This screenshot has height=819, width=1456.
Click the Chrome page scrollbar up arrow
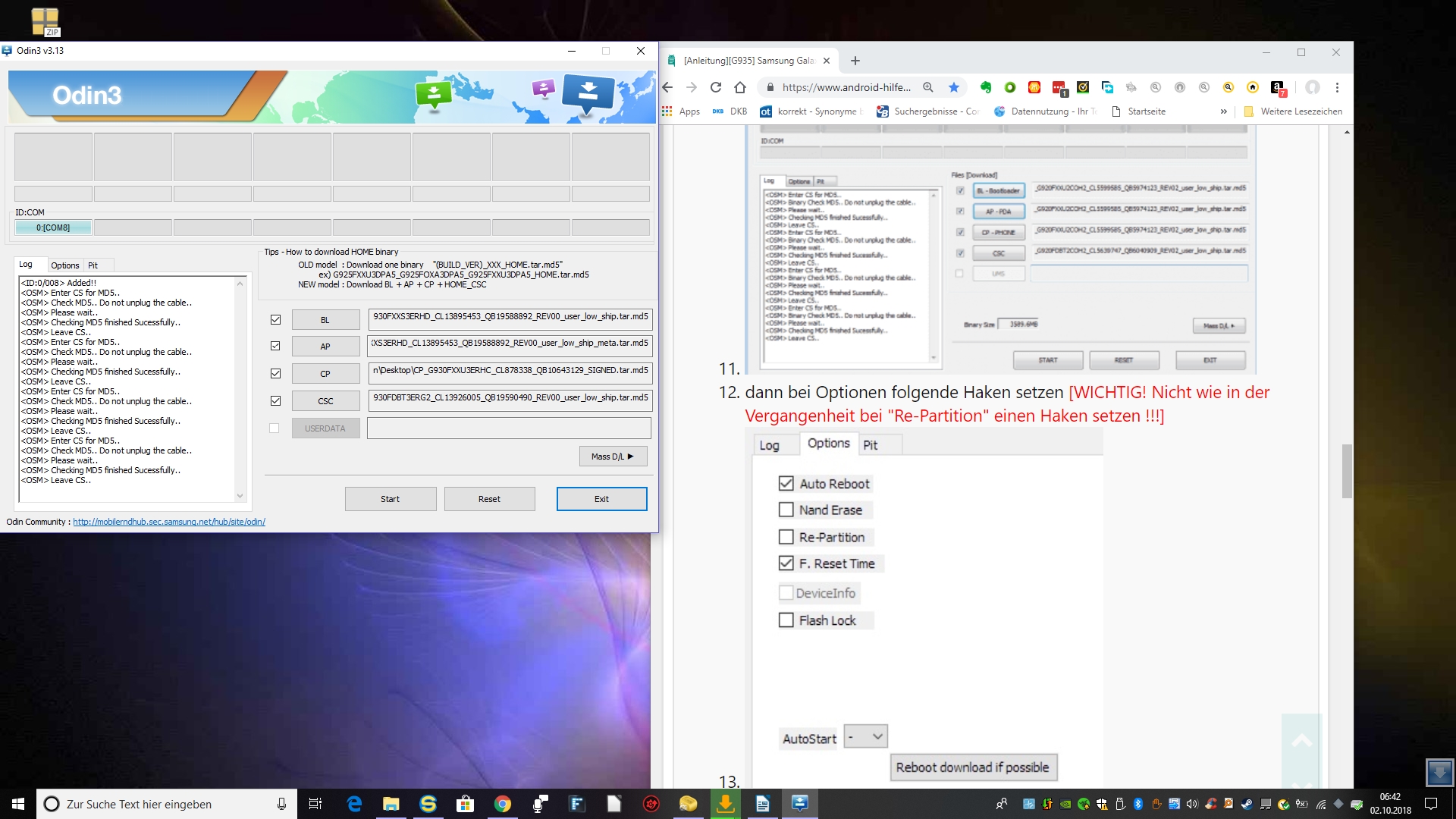point(1347,132)
